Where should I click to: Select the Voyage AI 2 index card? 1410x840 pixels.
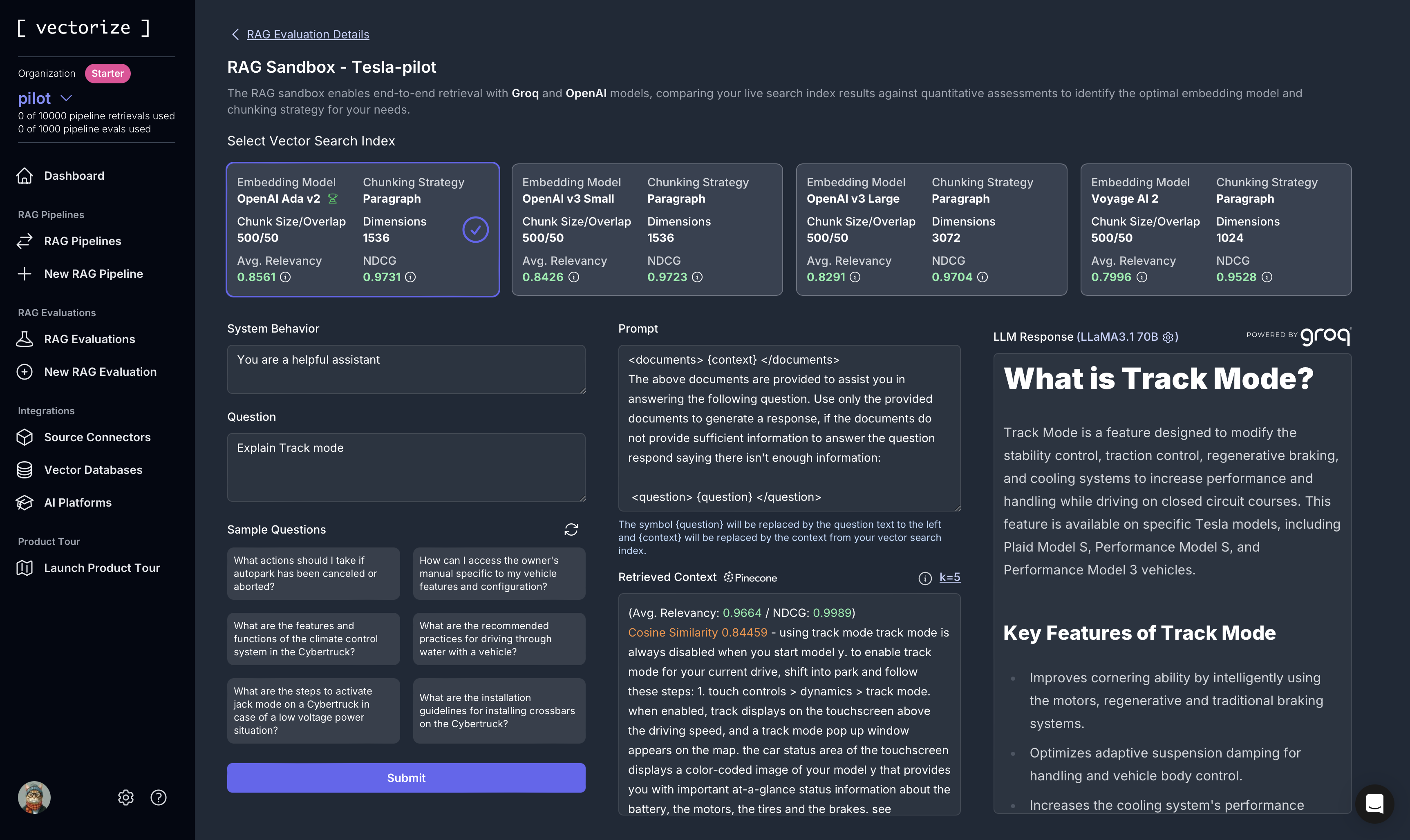tap(1215, 229)
